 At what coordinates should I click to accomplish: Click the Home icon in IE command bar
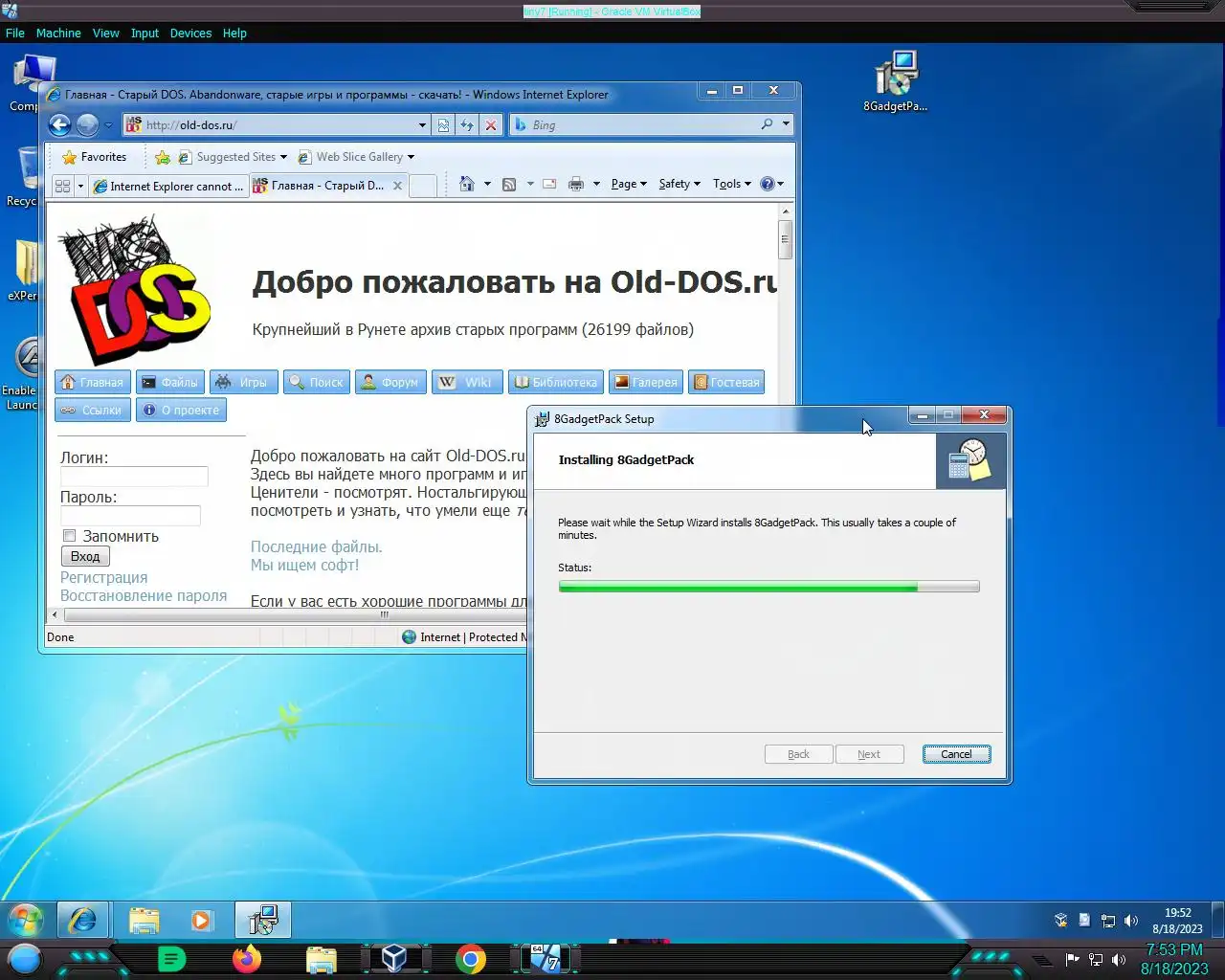click(467, 184)
